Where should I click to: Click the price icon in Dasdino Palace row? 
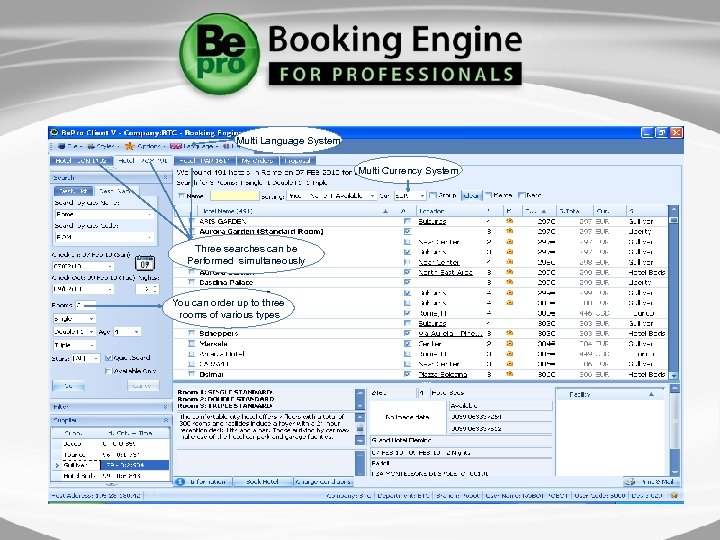(509, 282)
